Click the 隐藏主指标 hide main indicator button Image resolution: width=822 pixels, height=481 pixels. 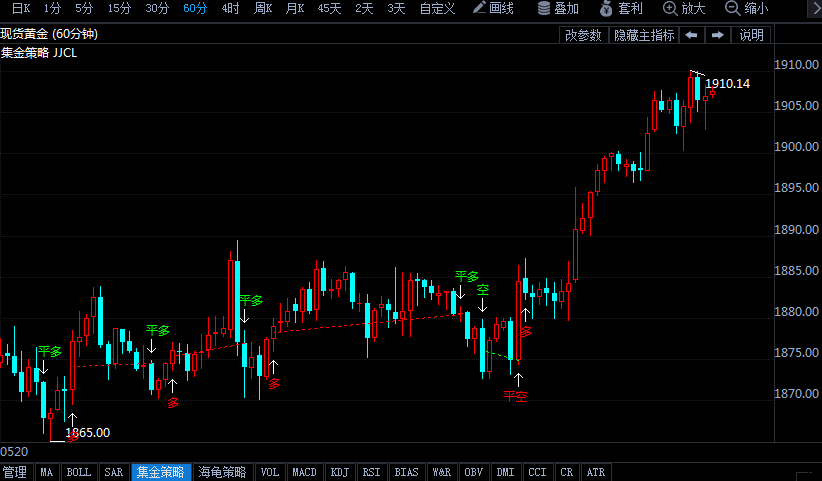click(x=644, y=35)
